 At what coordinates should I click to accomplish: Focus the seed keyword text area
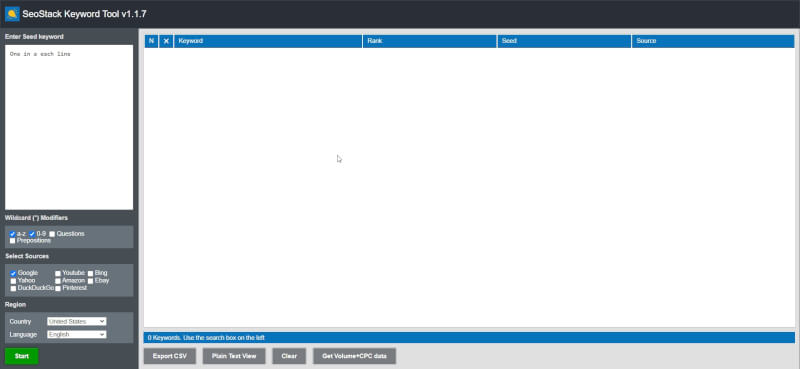pyautogui.click(x=69, y=127)
